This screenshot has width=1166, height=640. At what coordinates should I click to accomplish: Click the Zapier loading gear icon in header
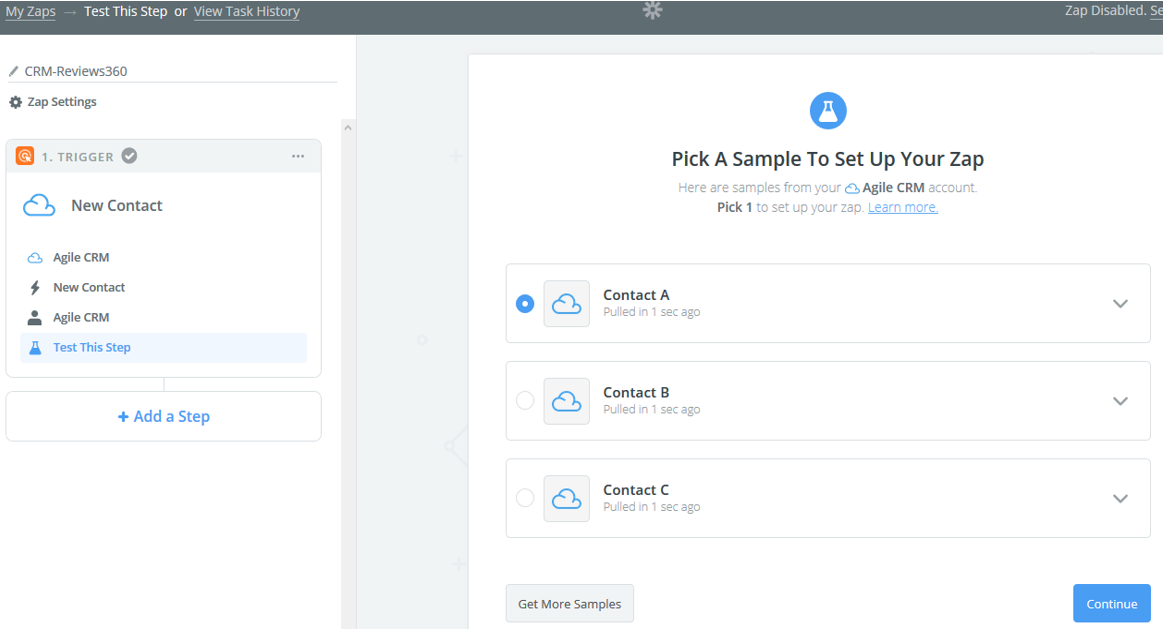coord(652,10)
